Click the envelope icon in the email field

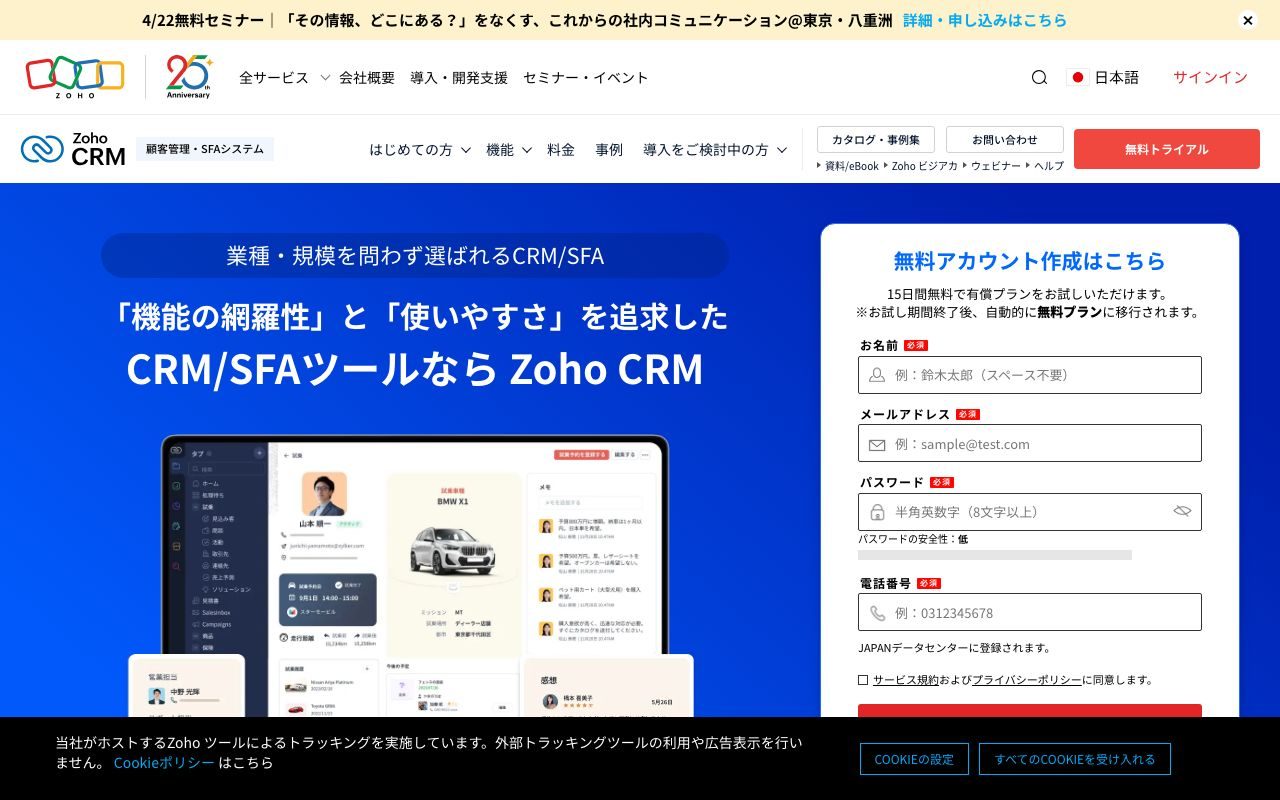click(x=875, y=443)
